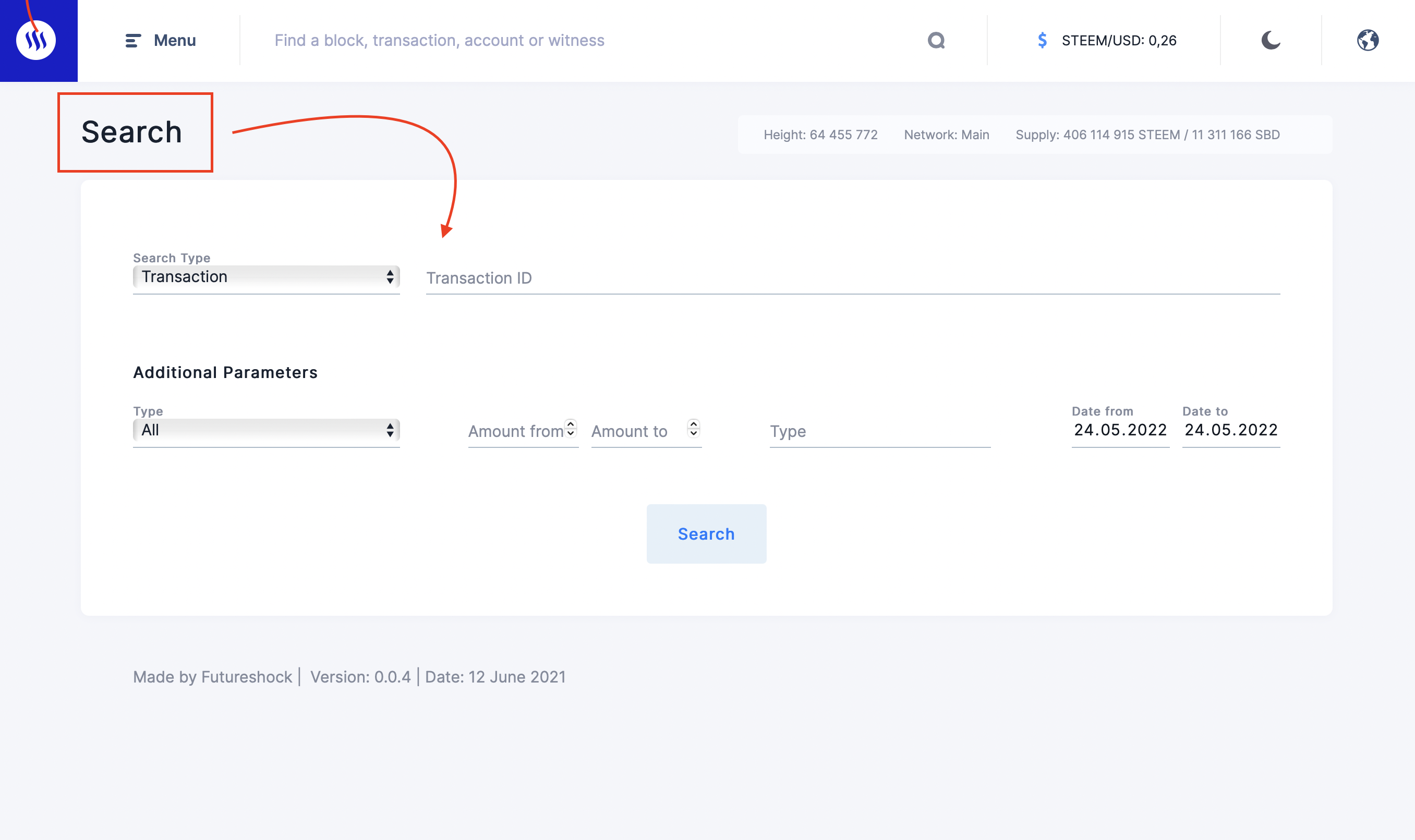Image resolution: width=1415 pixels, height=840 pixels.
Task: Open the Search Type Transaction dropdown
Action: point(266,277)
